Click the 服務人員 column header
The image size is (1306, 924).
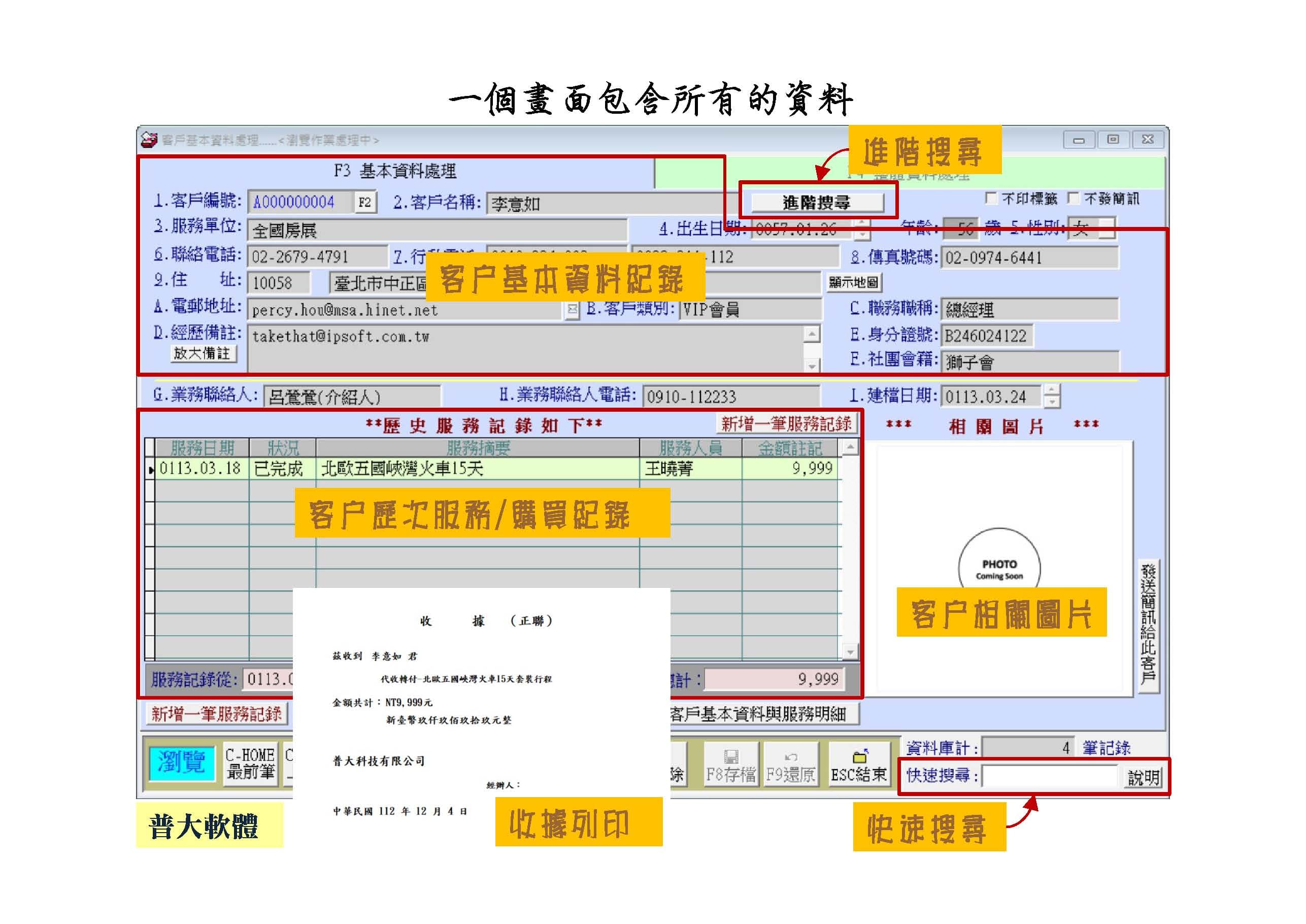pos(690,448)
